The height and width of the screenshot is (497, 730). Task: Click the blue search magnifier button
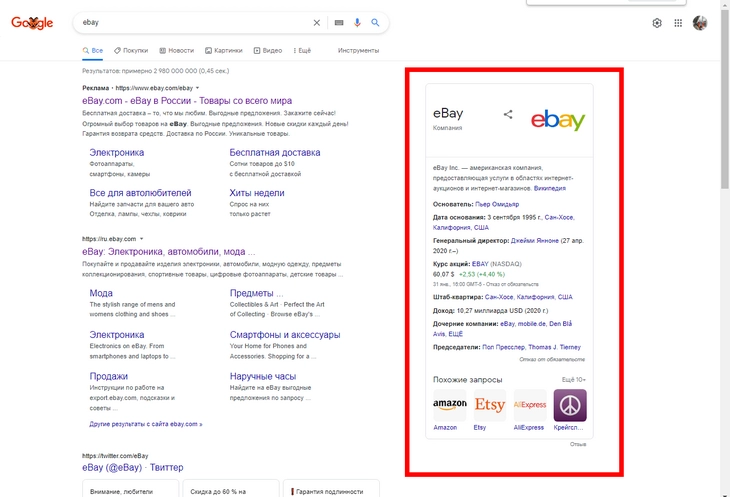[375, 22]
